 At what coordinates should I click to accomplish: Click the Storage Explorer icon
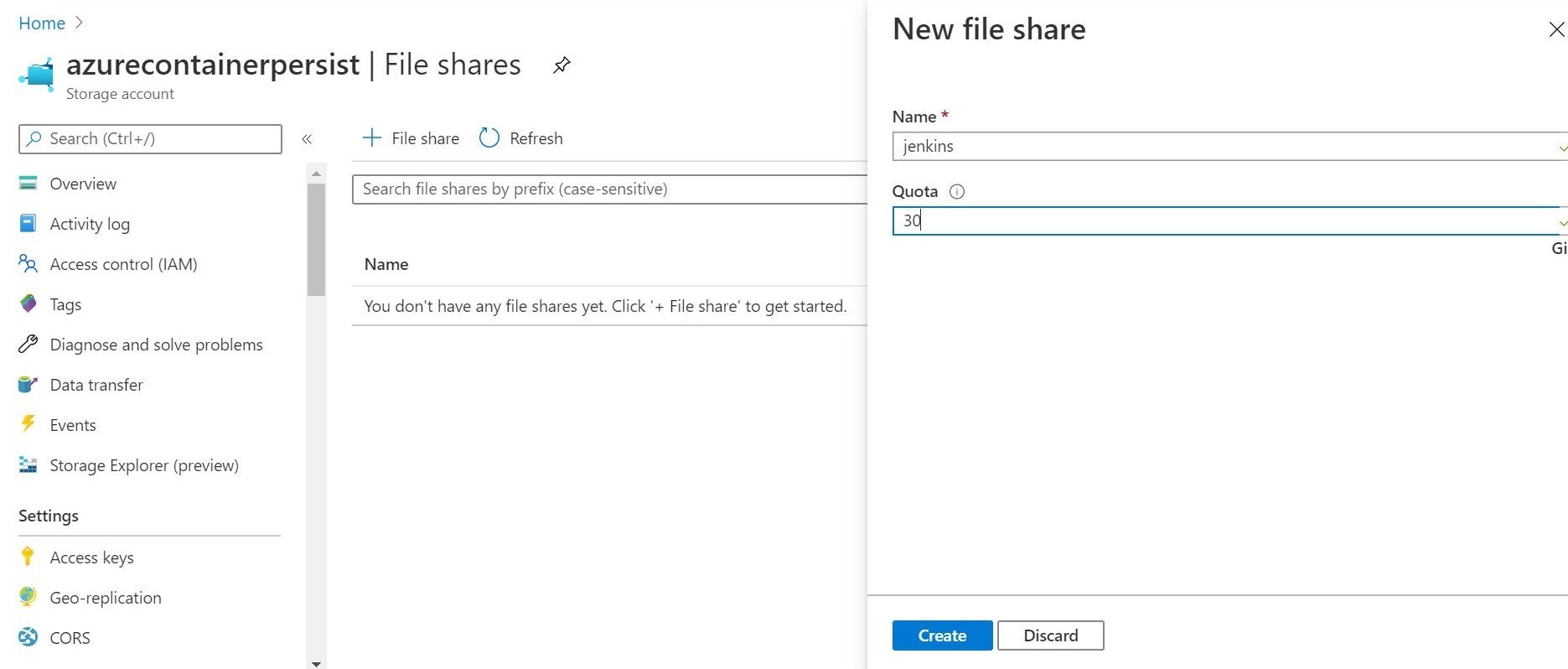[x=28, y=464]
